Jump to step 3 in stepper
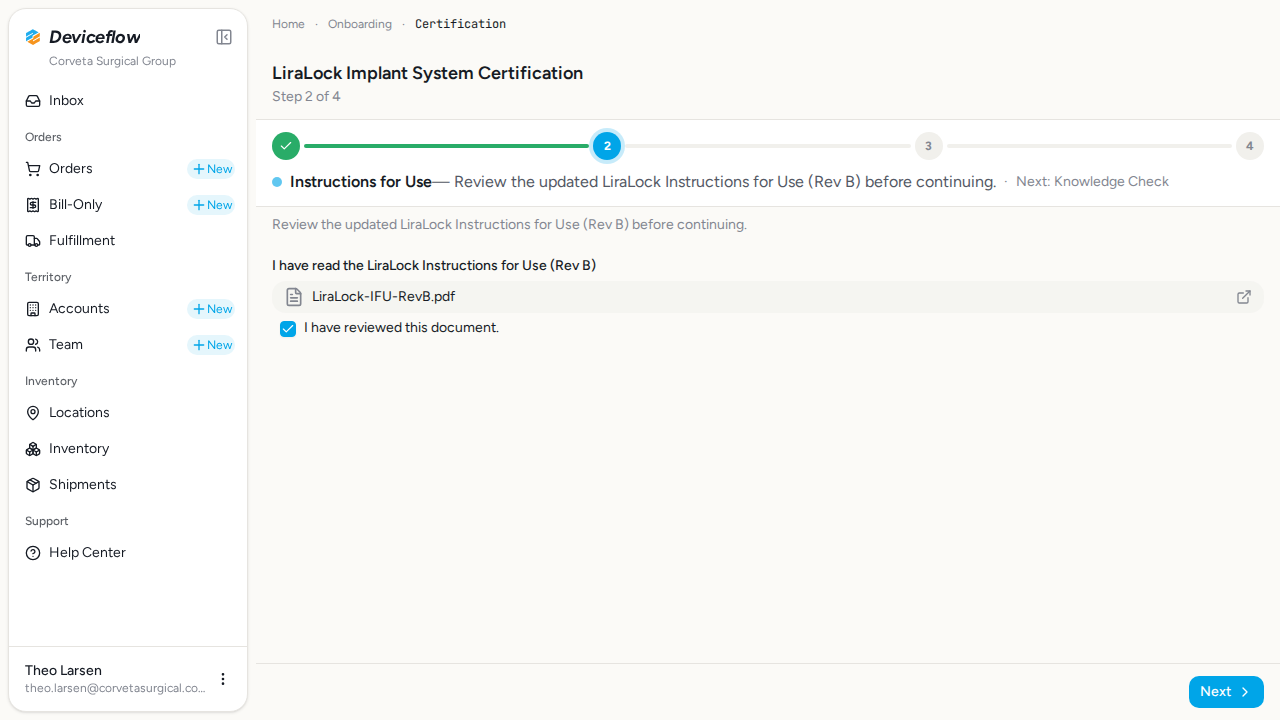Screen dimensions: 1280x720 pyautogui.click(x=928, y=146)
